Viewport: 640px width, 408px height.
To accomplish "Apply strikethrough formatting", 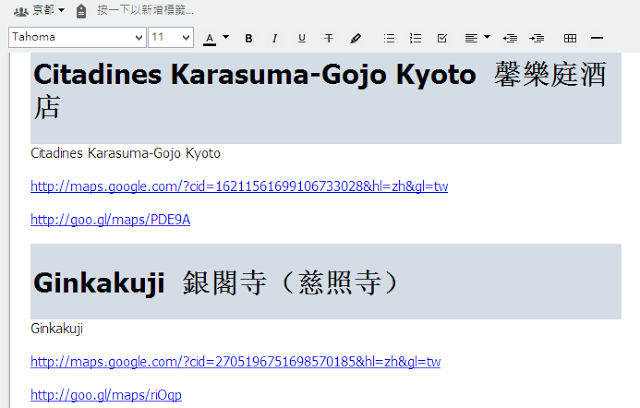I will click(329, 38).
